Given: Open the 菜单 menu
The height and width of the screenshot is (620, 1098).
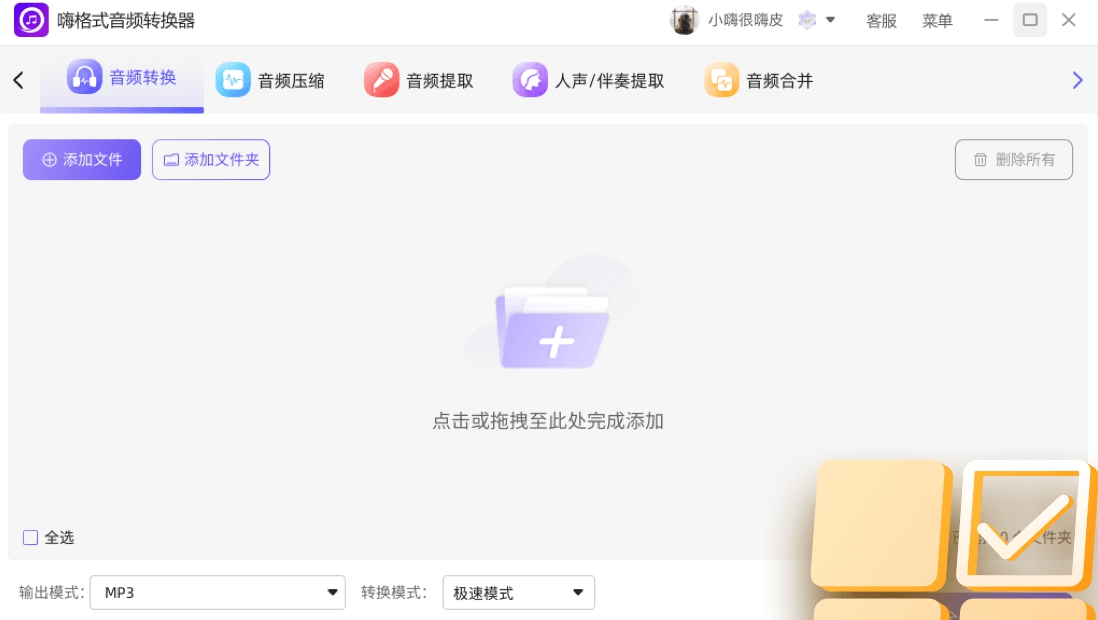Looking at the screenshot, I should coord(937,21).
